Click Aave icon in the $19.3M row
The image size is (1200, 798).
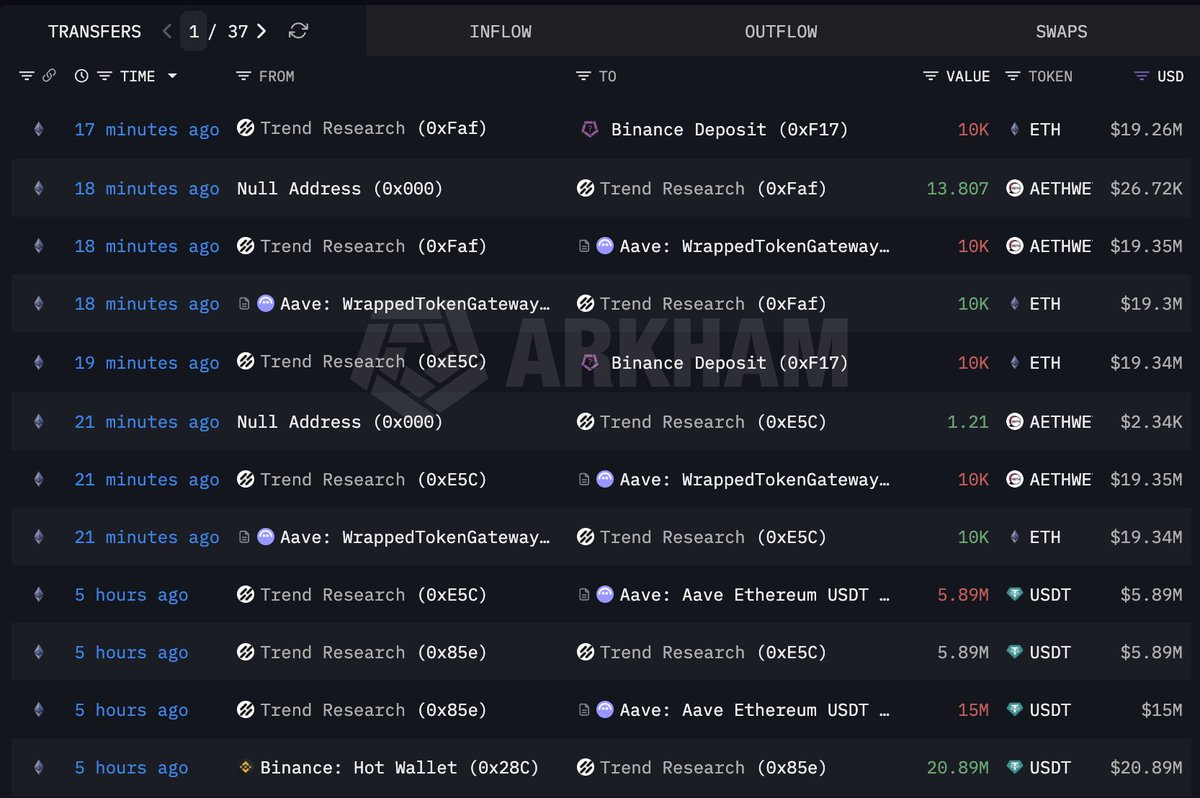pyautogui.click(x=265, y=304)
